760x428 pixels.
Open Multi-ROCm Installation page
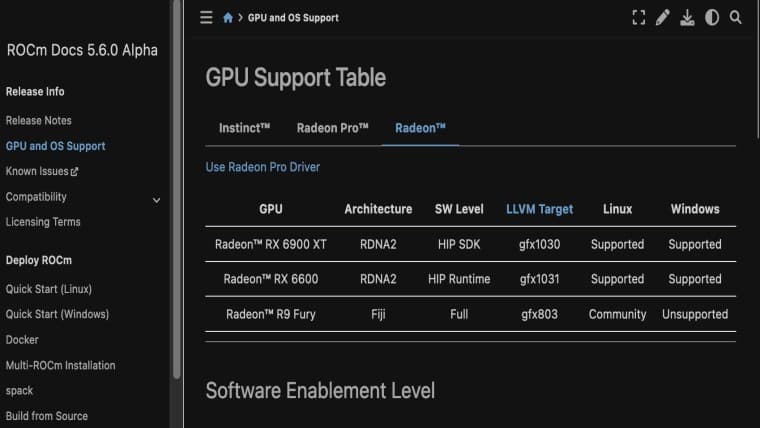(x=60, y=365)
